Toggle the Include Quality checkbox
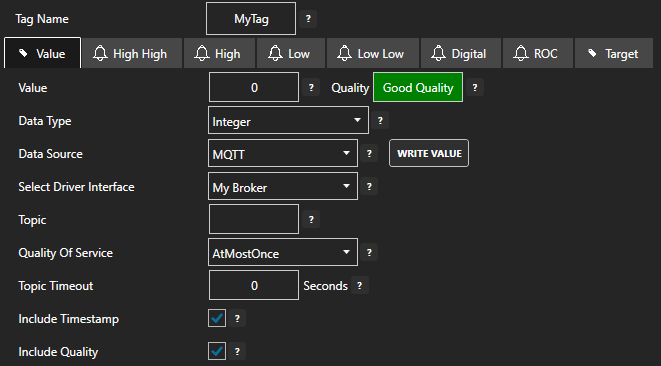661x366 pixels. point(217,351)
